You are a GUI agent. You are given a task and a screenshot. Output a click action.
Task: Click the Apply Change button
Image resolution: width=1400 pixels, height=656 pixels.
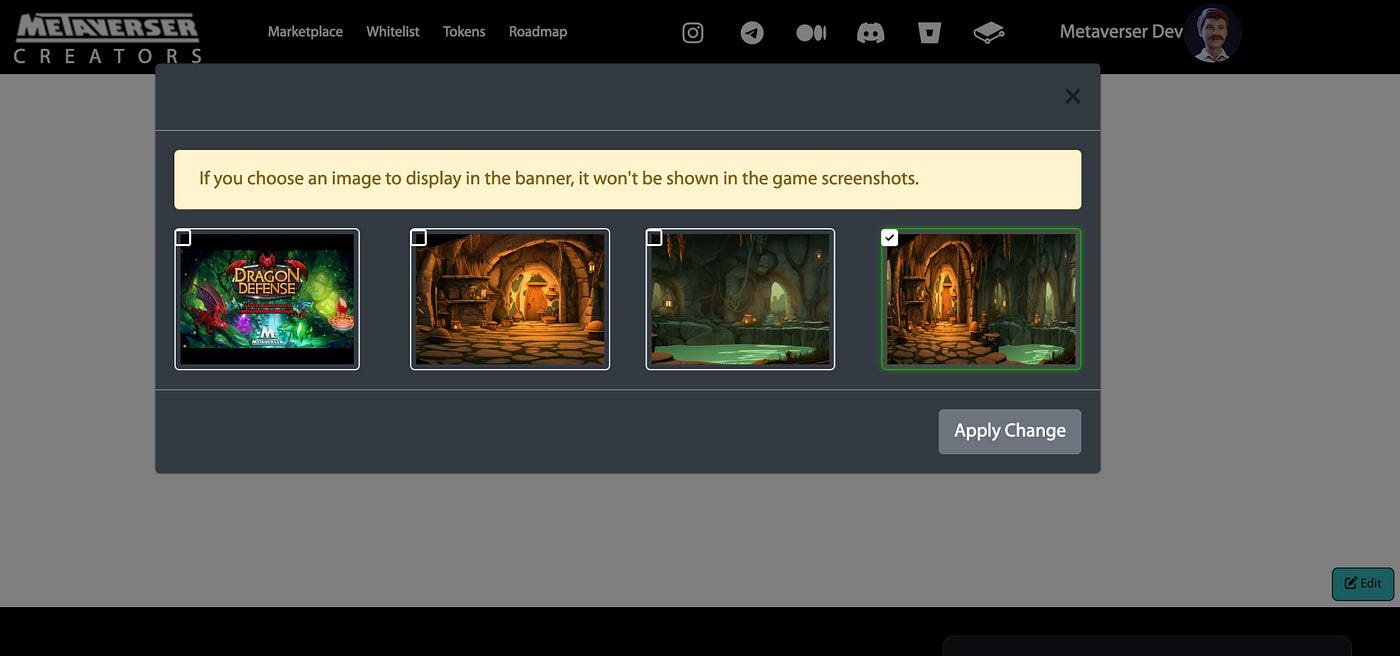pyautogui.click(x=1010, y=431)
